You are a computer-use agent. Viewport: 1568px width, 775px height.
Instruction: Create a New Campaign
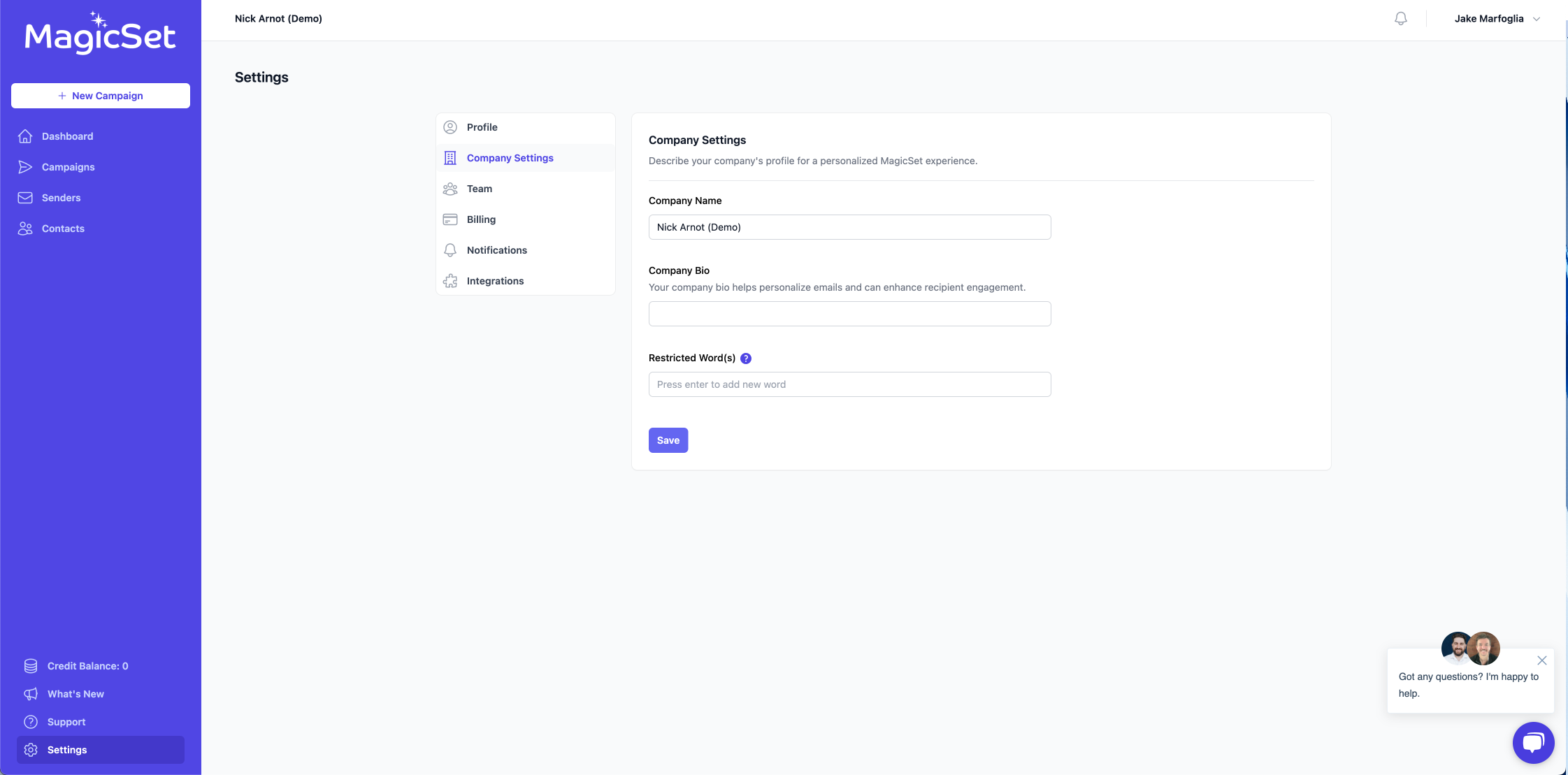[101, 96]
